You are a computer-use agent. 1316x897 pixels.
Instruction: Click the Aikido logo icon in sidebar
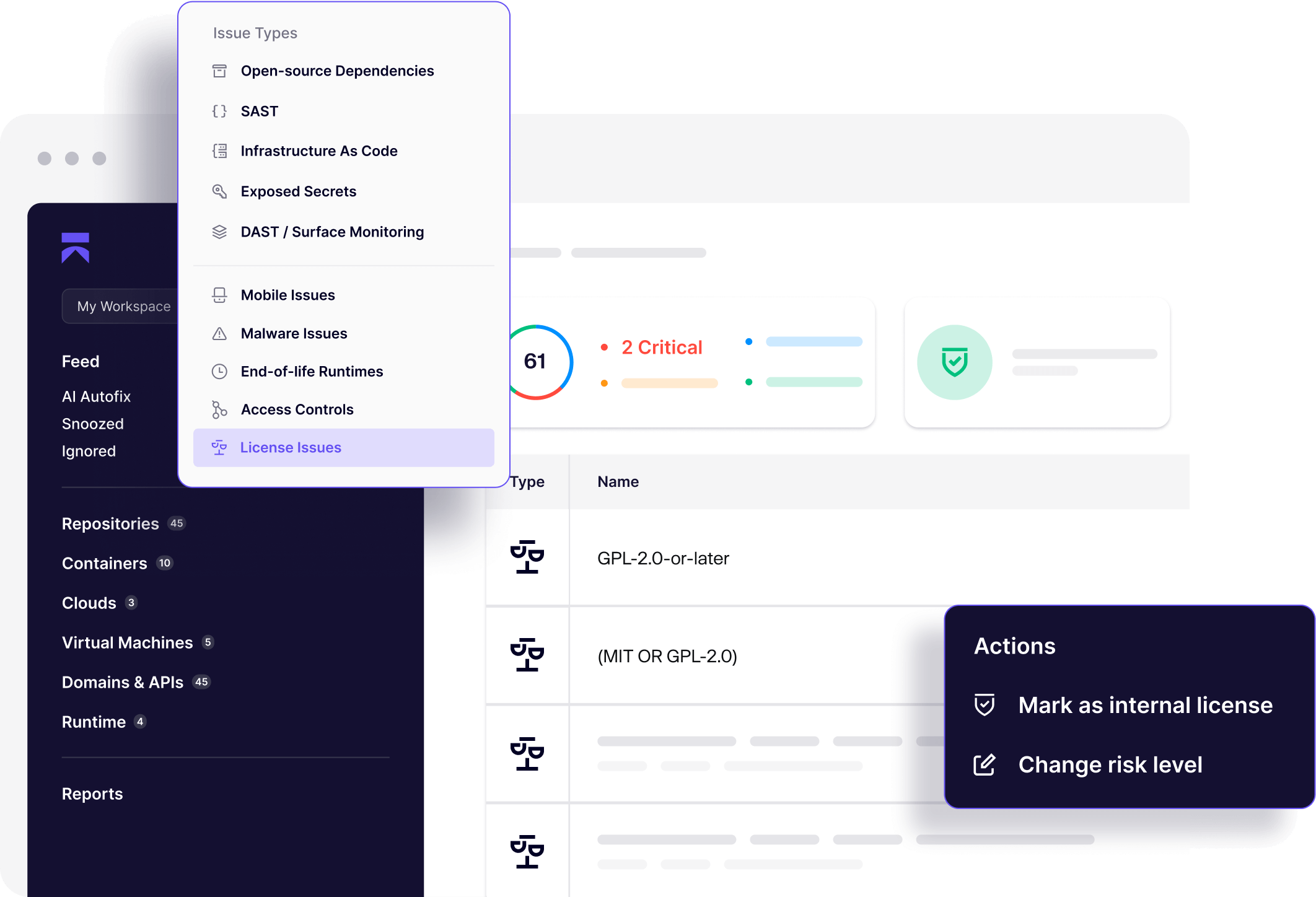pyautogui.click(x=76, y=248)
